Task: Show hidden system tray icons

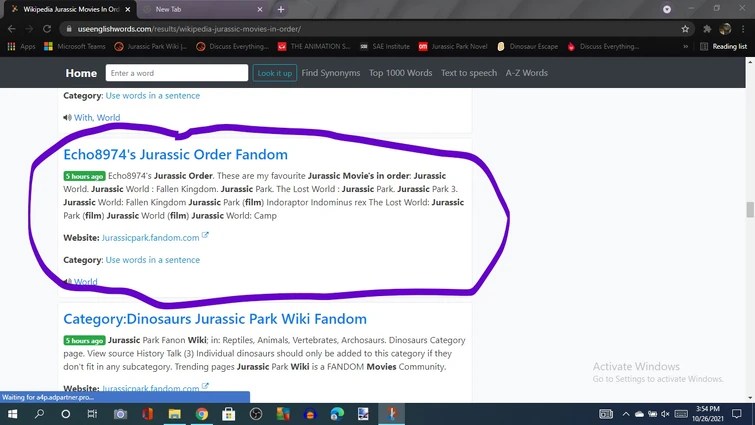Action: pos(625,414)
